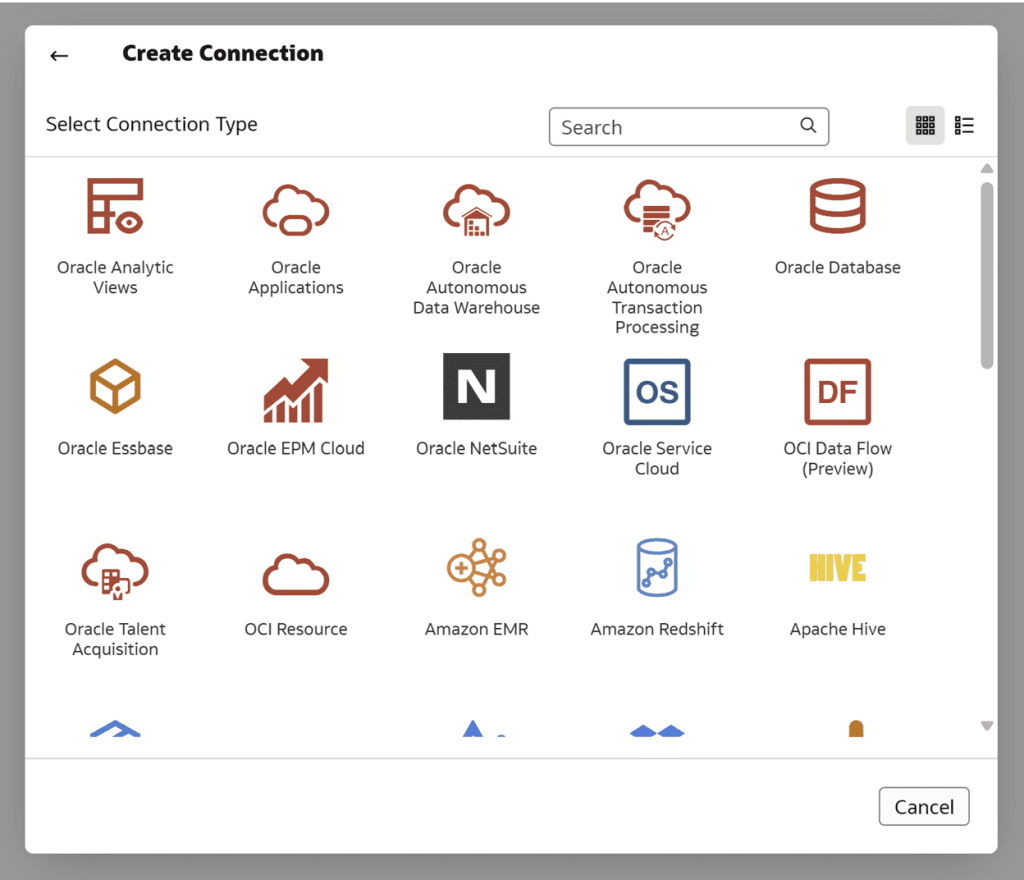Pick the Oracle Service Cloud icon
This screenshot has height=880, width=1024.
(657, 391)
